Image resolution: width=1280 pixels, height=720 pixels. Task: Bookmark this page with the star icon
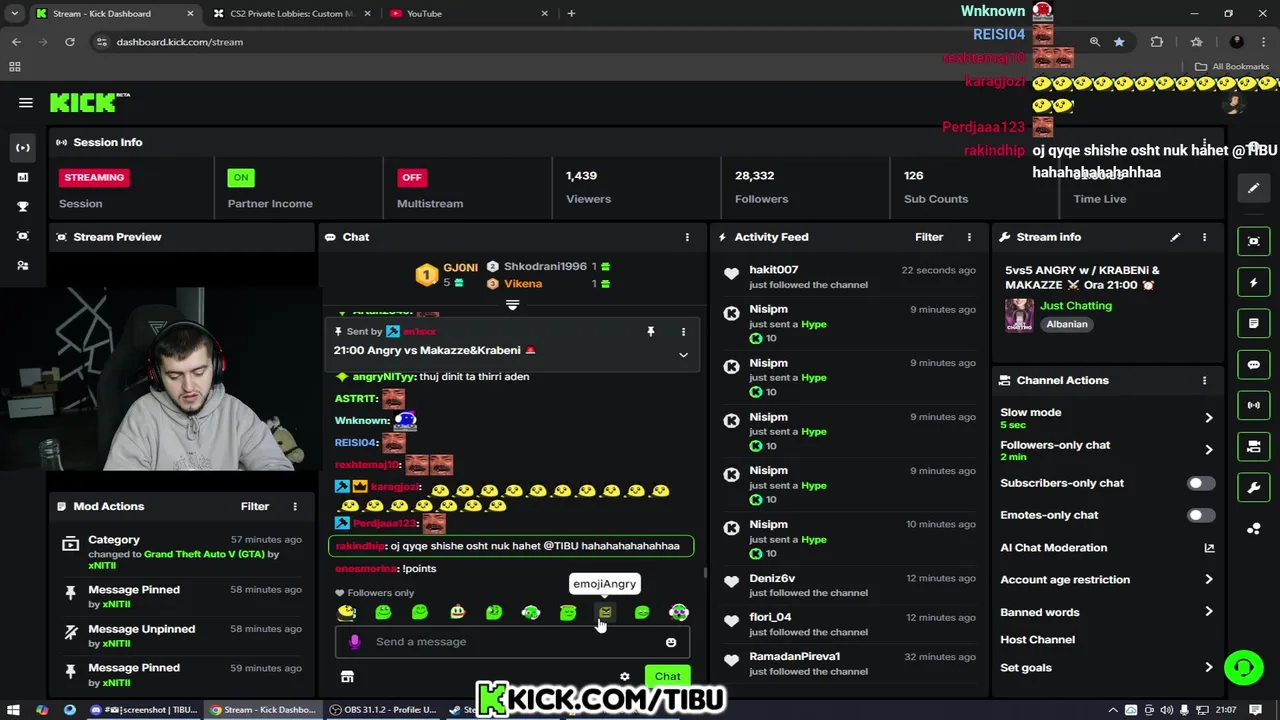point(1119,42)
